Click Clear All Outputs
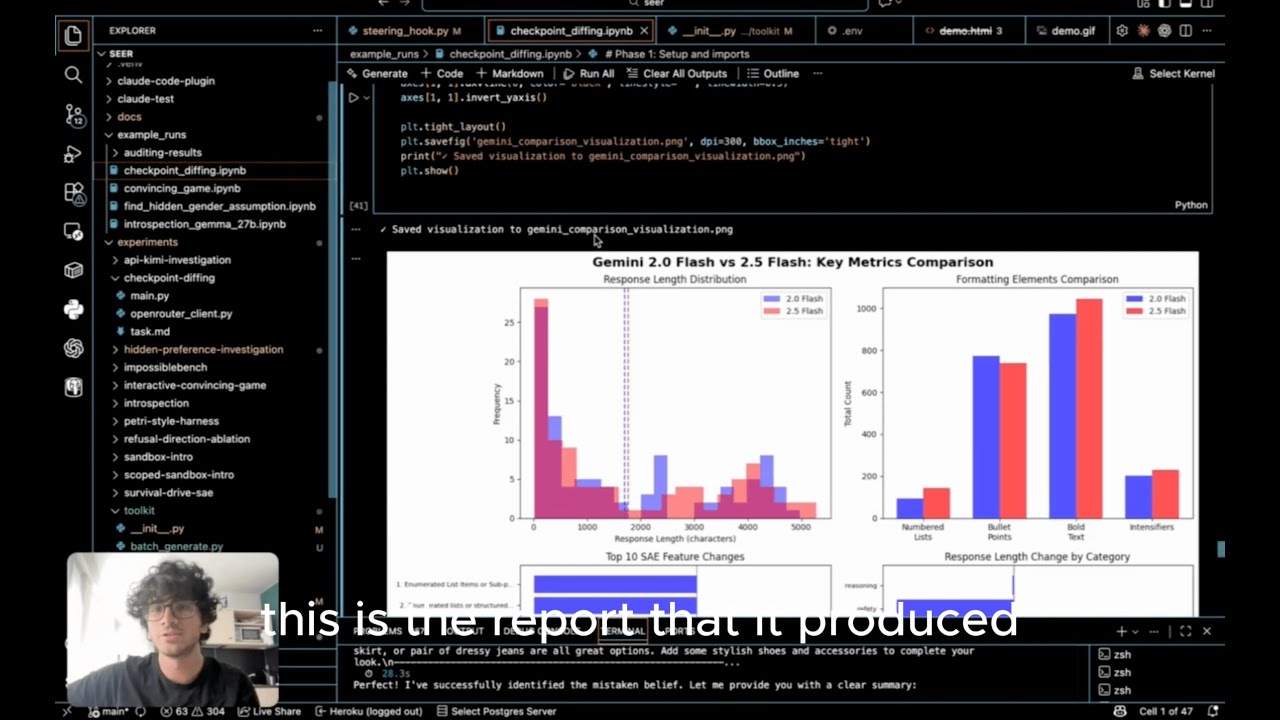This screenshot has width=1280, height=720. (x=677, y=74)
